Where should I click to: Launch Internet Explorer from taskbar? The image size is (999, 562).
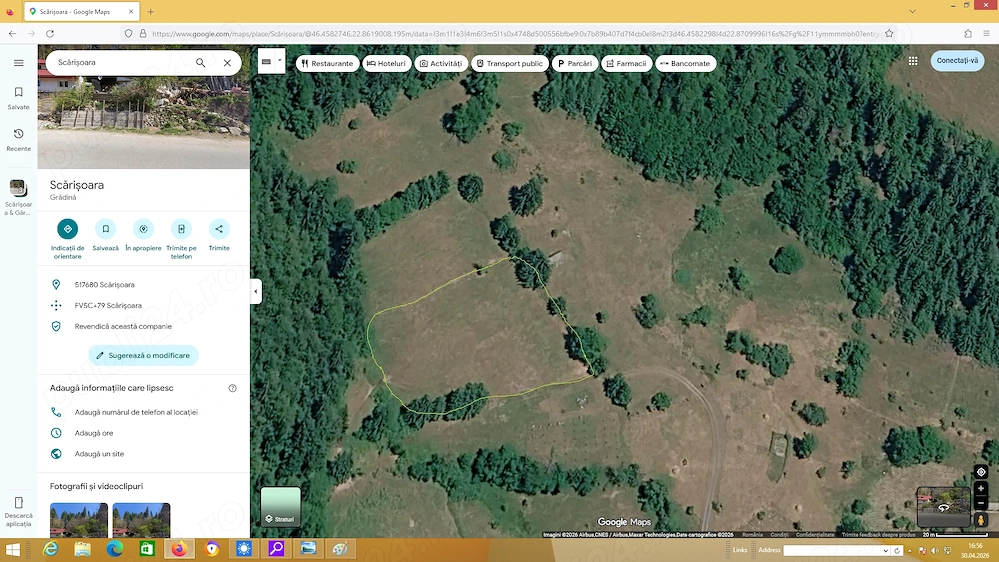tap(50, 549)
